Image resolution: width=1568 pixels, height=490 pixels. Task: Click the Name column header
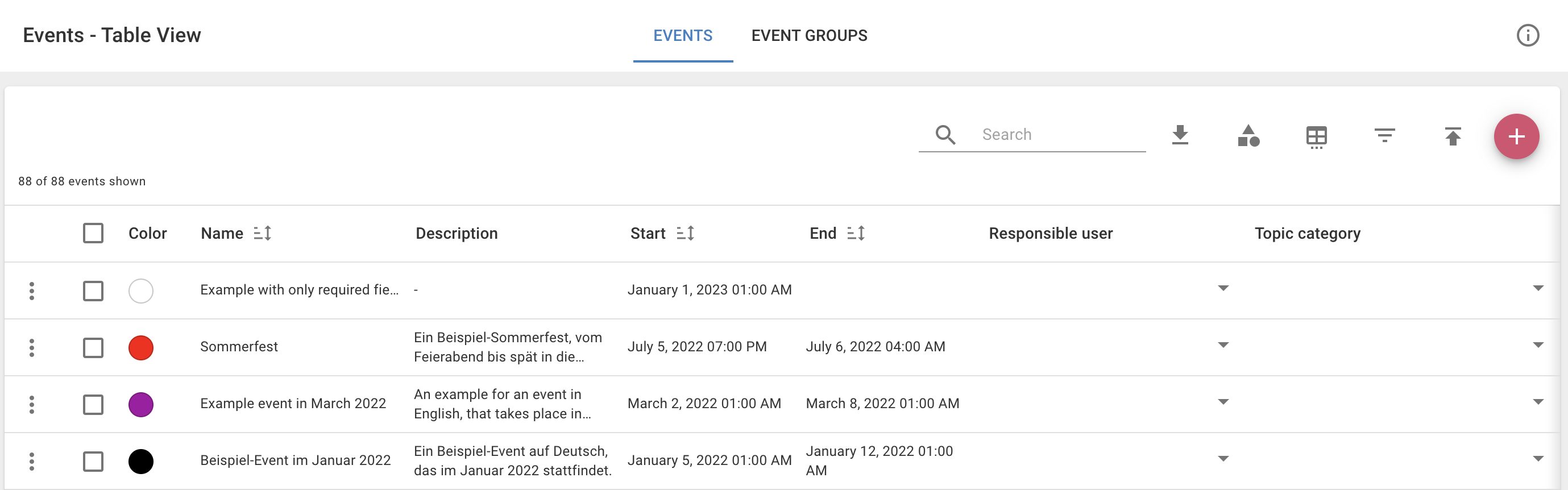click(222, 233)
